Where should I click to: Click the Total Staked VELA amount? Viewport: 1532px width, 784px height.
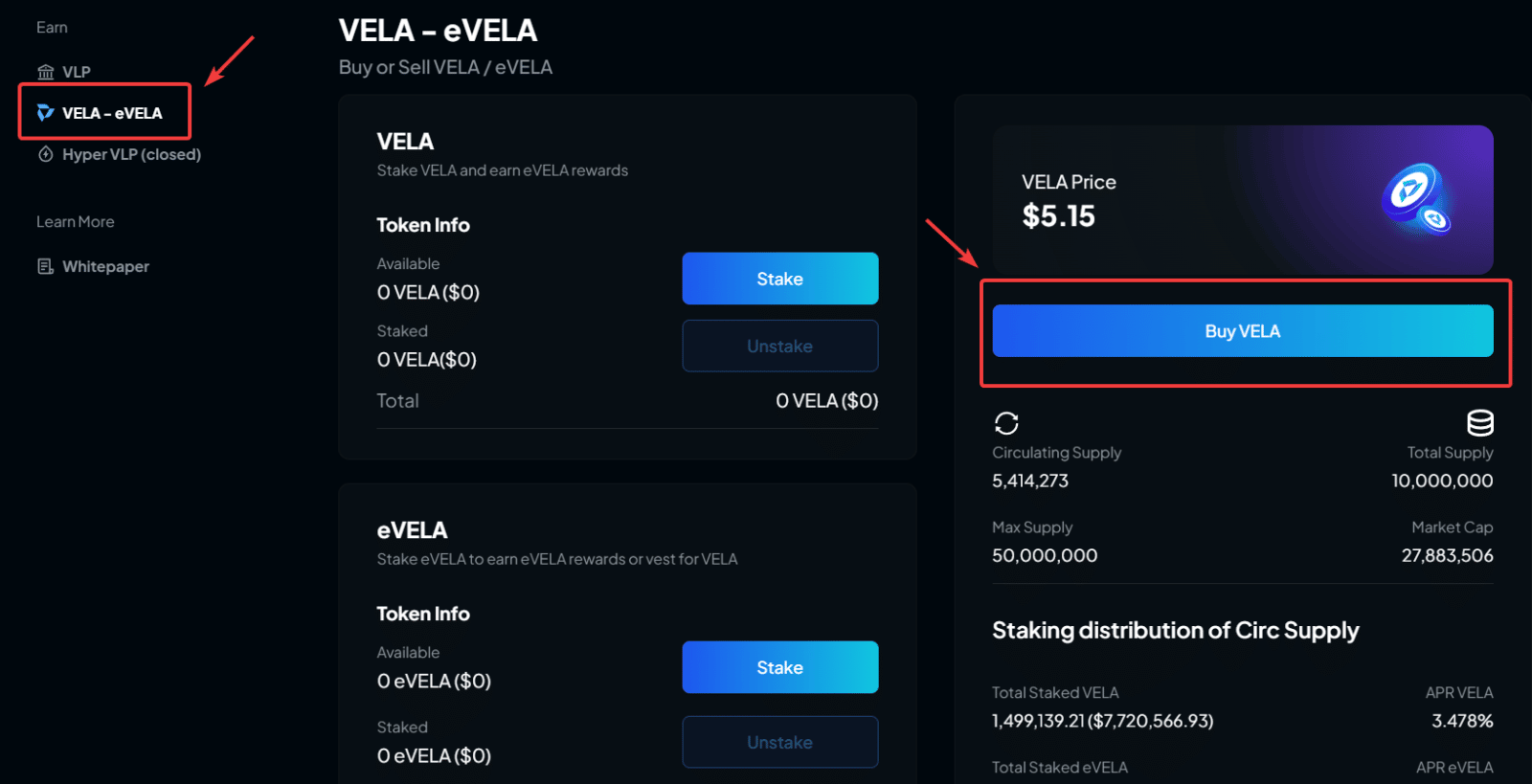[x=1101, y=721]
